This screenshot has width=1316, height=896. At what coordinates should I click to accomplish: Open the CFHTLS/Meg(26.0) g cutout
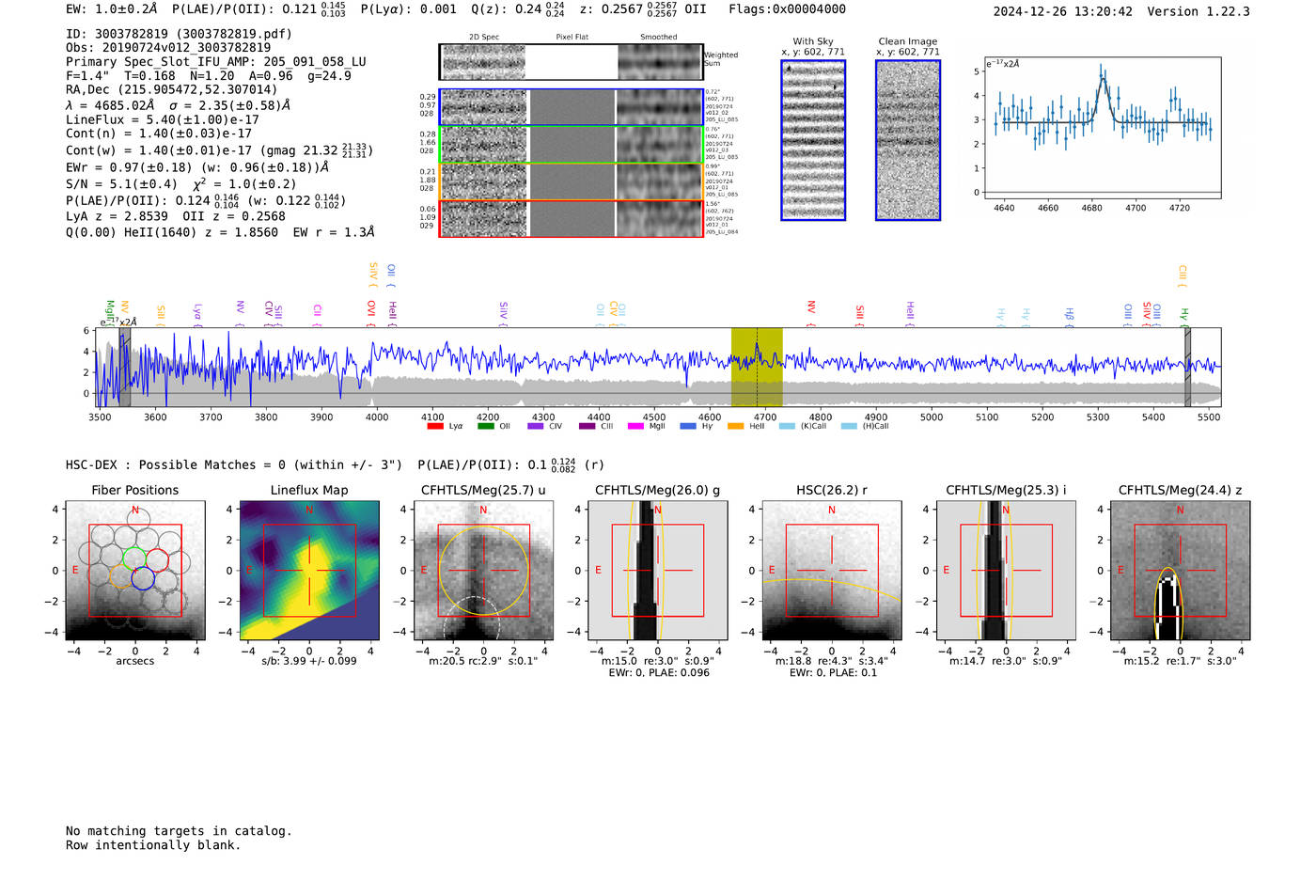tap(658, 571)
